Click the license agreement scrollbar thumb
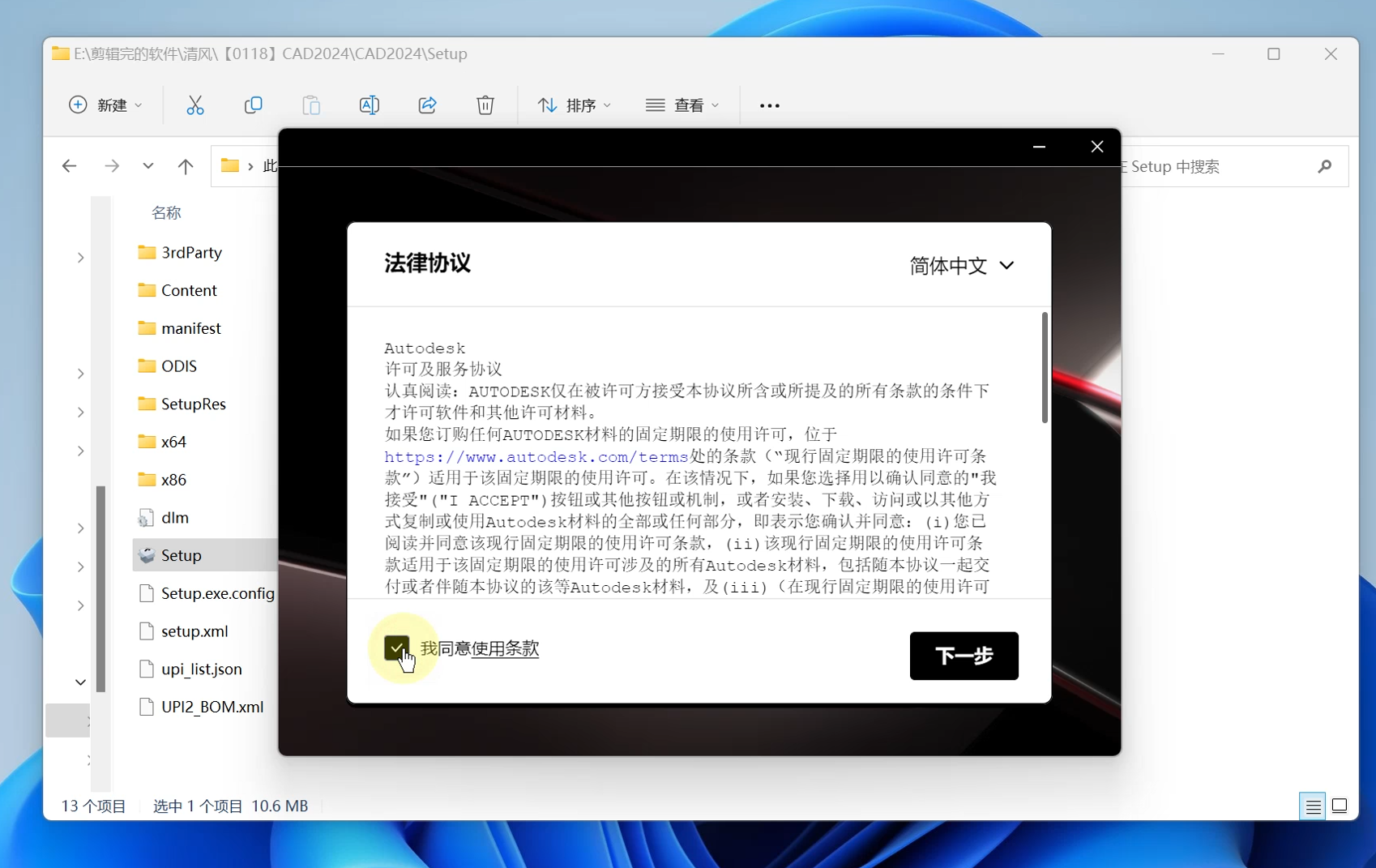This screenshot has width=1376, height=868. (1045, 368)
